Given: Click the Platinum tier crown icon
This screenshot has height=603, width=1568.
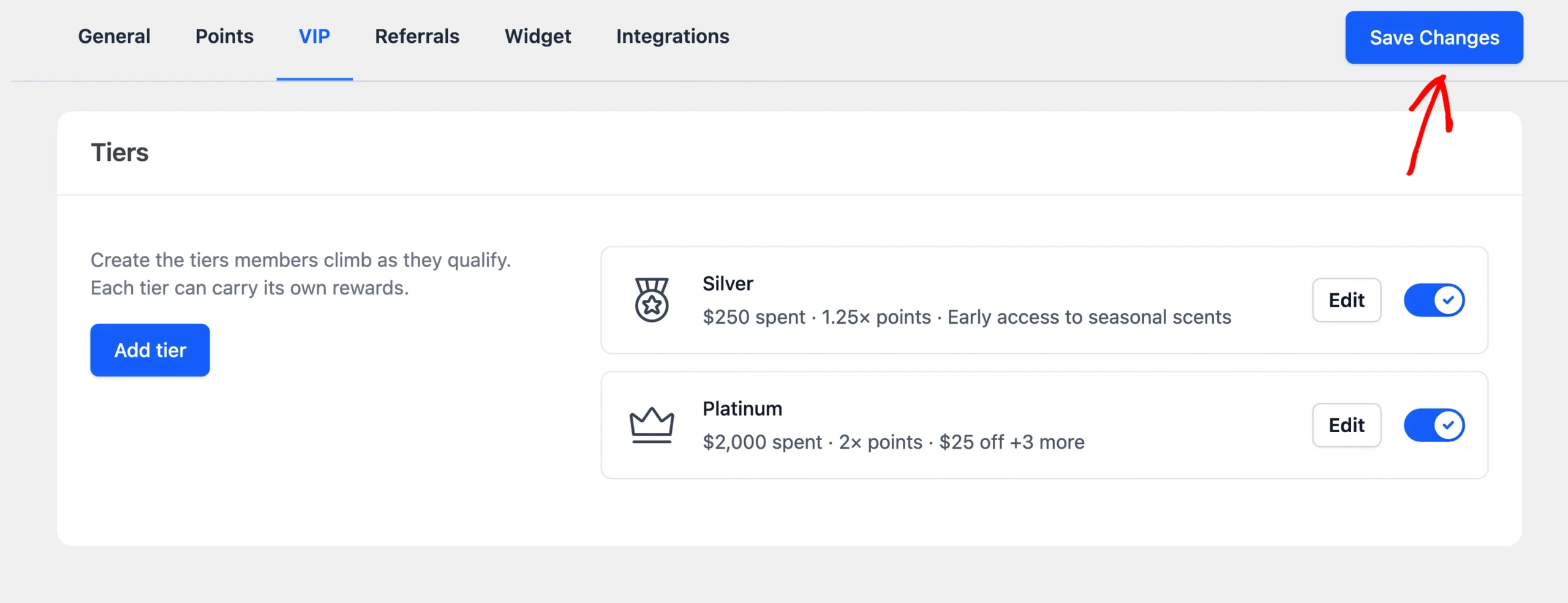Looking at the screenshot, I should pos(652,425).
